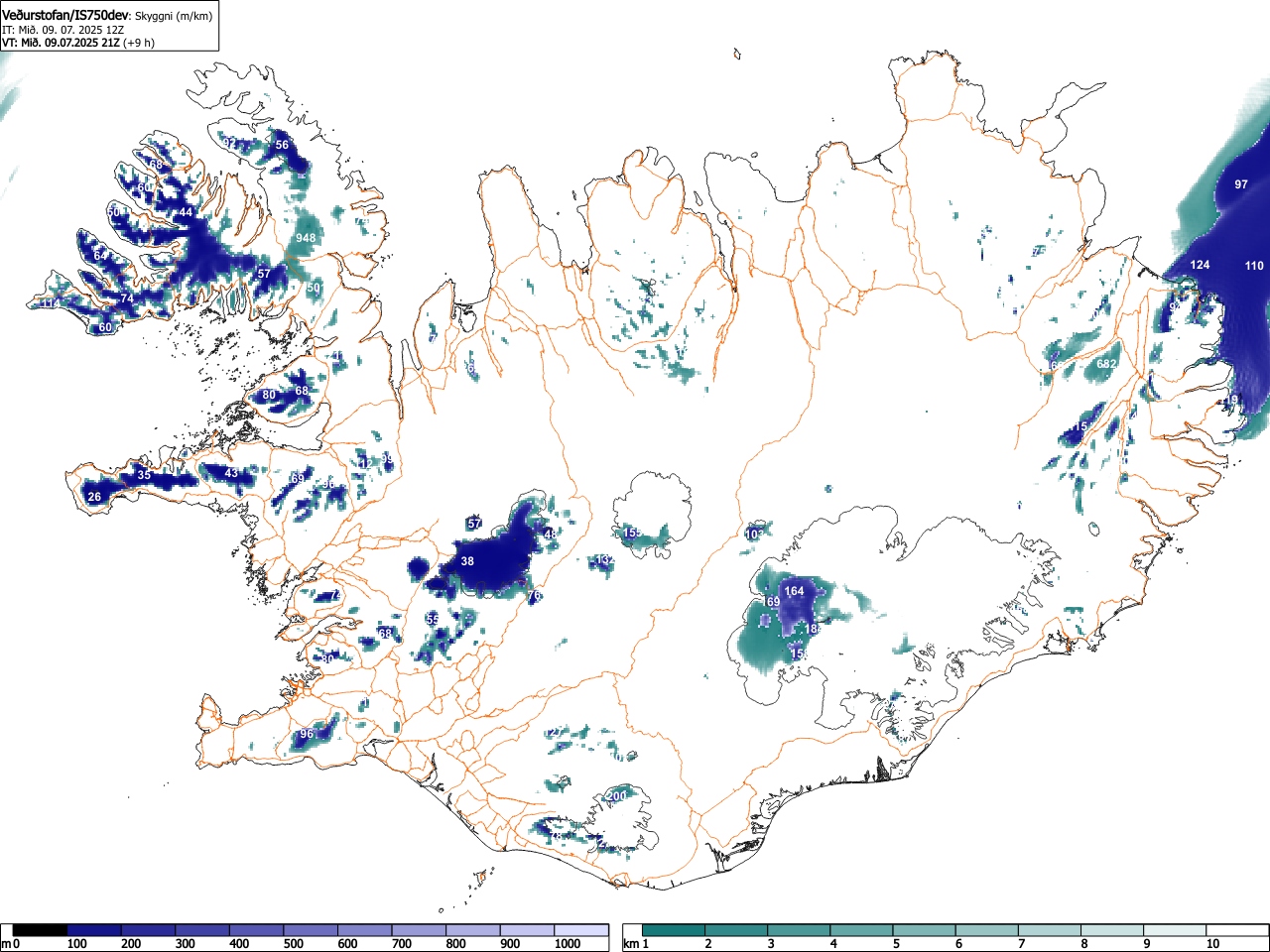The image size is (1270, 952).
Task: Click the '103' value north of the glacier
Action: pyautogui.click(x=754, y=535)
